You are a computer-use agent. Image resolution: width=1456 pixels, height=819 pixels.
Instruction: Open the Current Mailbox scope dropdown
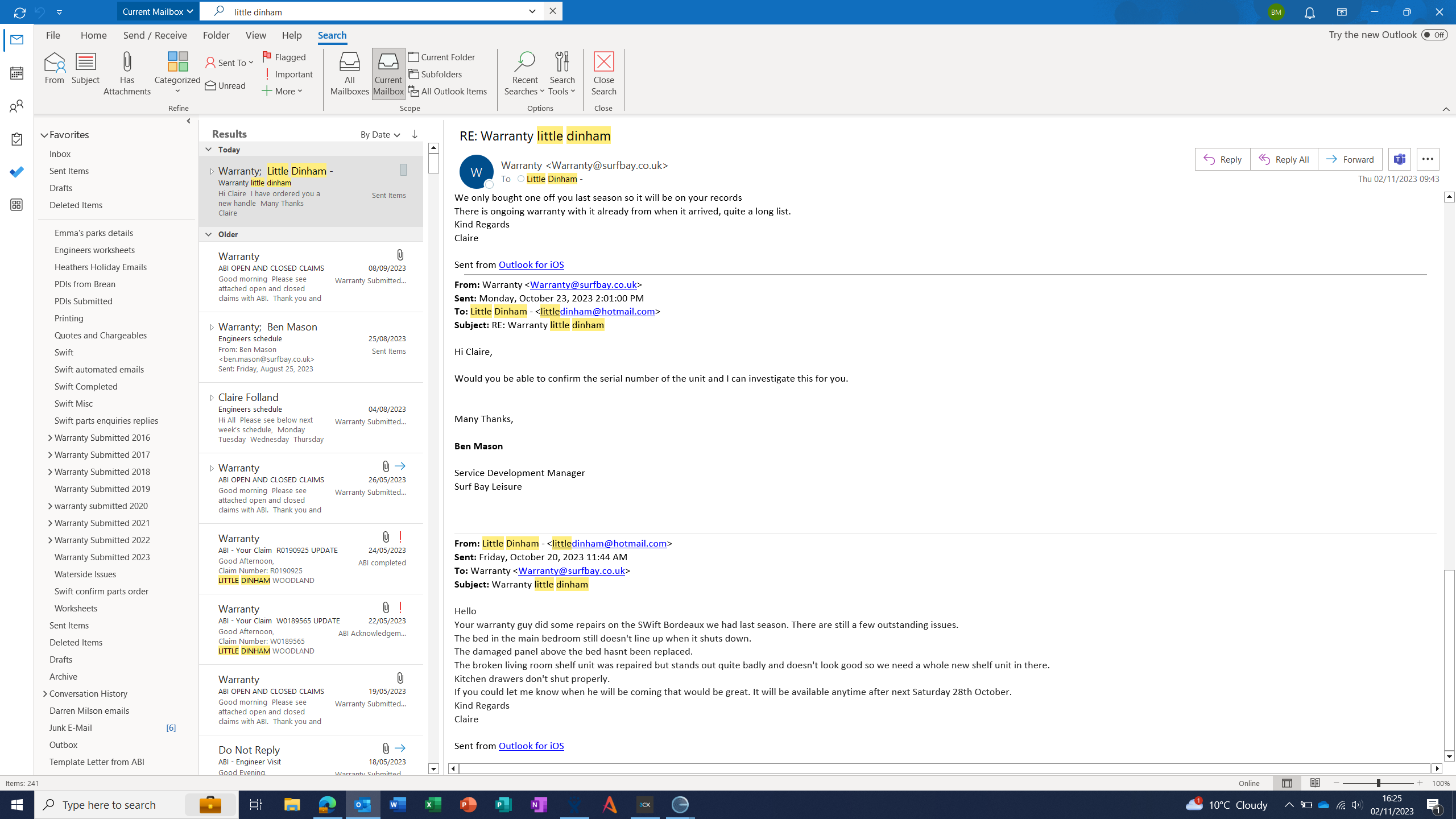[158, 11]
